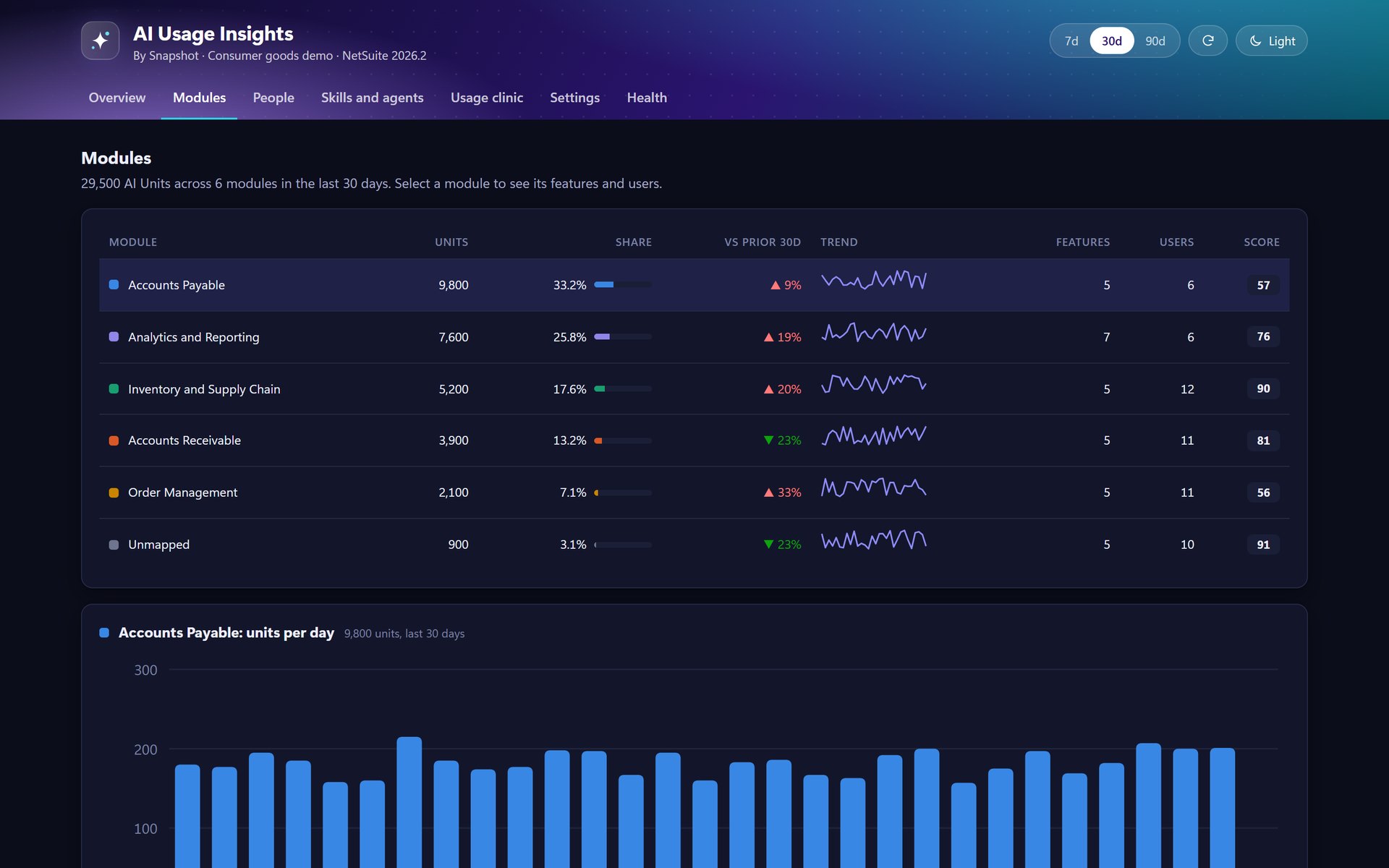Click the Accounts Payable 33.2% share bar
This screenshot has width=1389, height=868.
[622, 285]
